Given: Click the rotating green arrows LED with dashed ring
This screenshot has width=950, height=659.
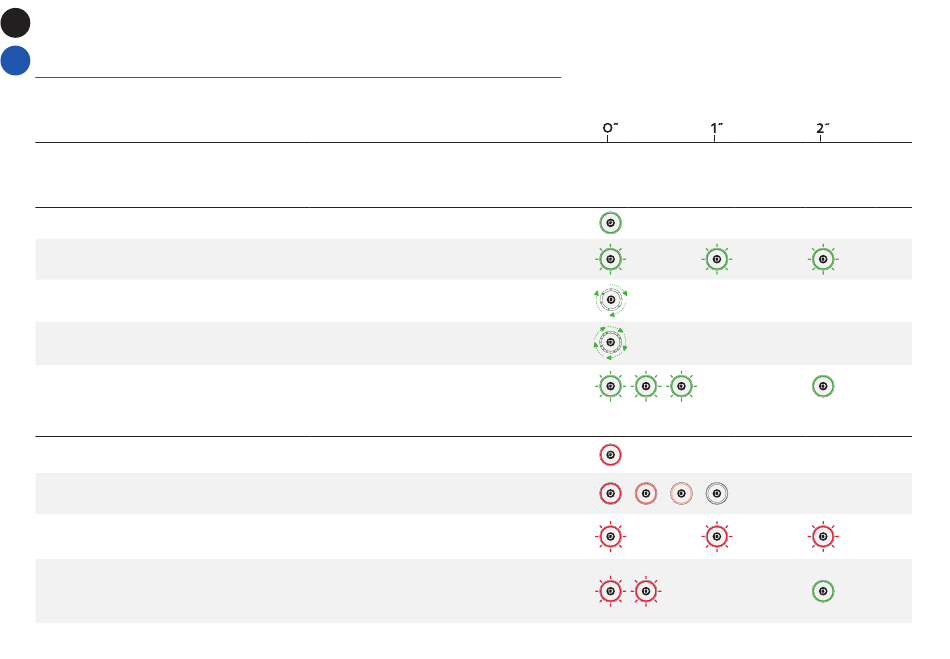Looking at the screenshot, I should 611,342.
